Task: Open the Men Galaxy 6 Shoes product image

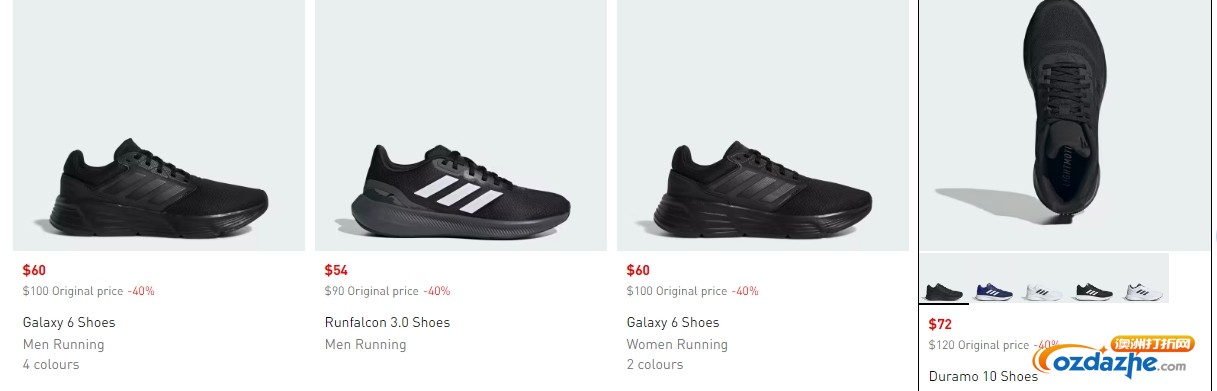Action: click(159, 125)
